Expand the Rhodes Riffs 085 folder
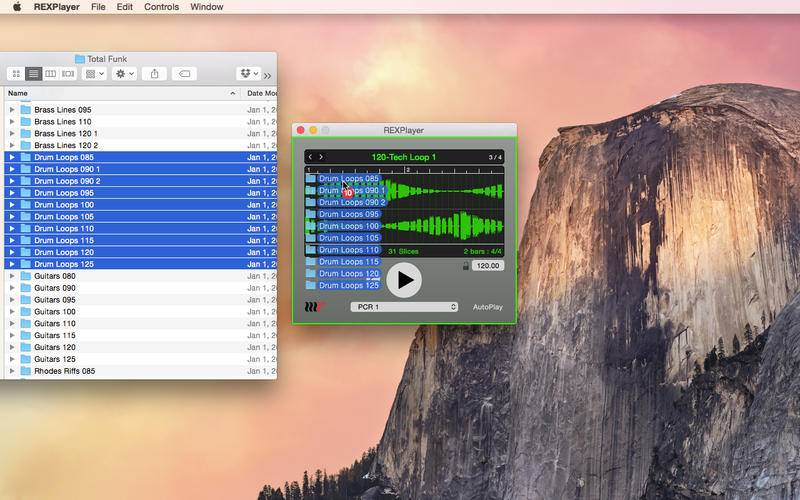The height and width of the screenshot is (500, 800). (x=12, y=371)
